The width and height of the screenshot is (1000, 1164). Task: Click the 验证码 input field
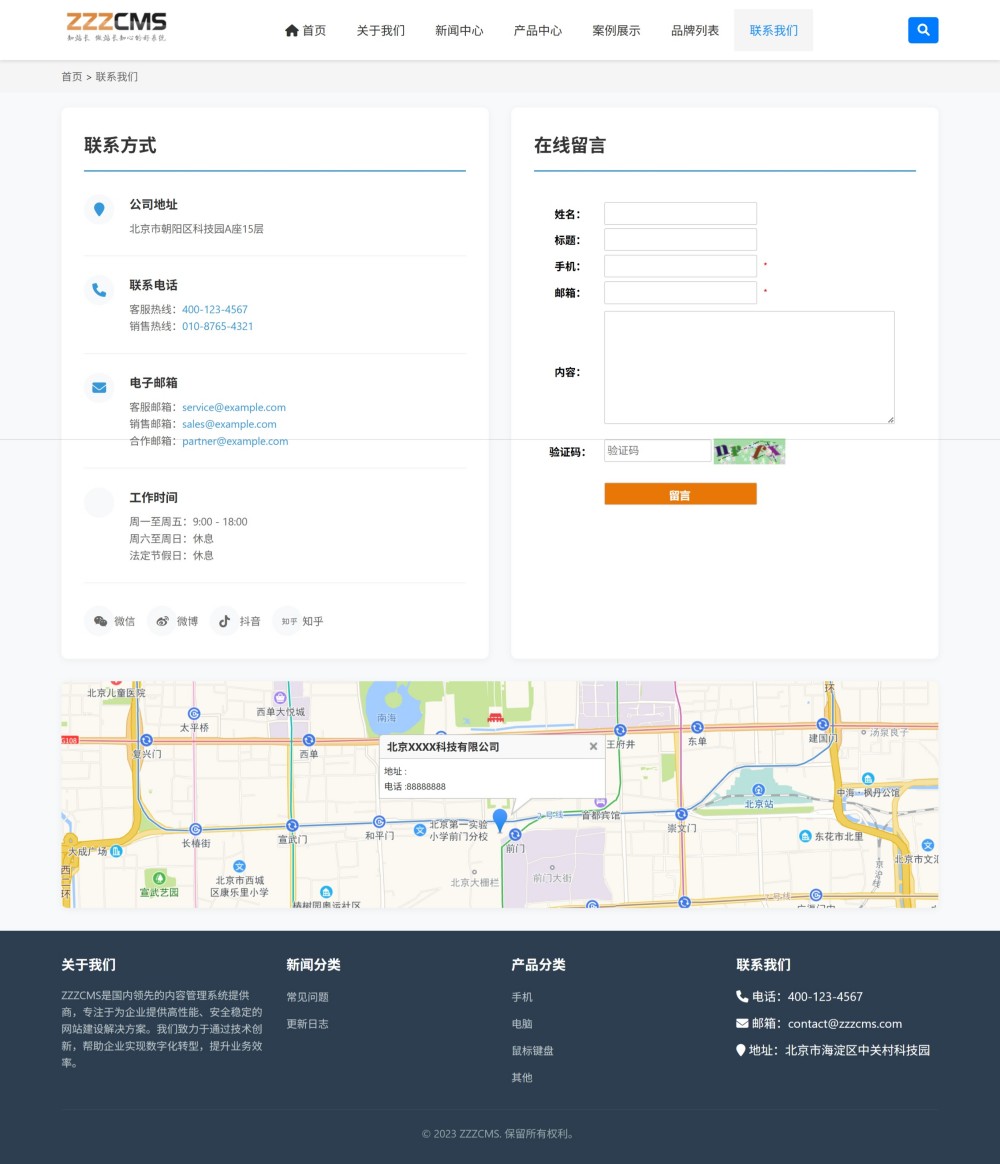[657, 451]
